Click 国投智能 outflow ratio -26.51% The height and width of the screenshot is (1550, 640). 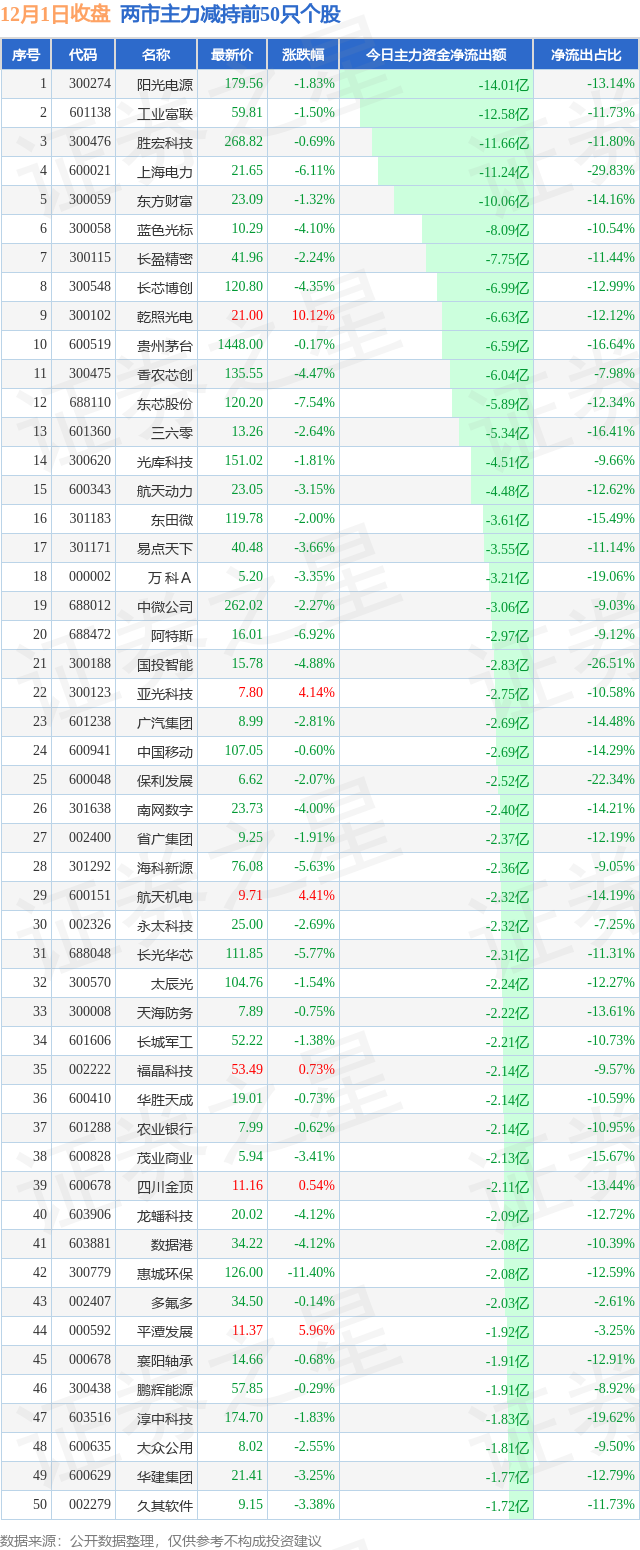[611, 664]
